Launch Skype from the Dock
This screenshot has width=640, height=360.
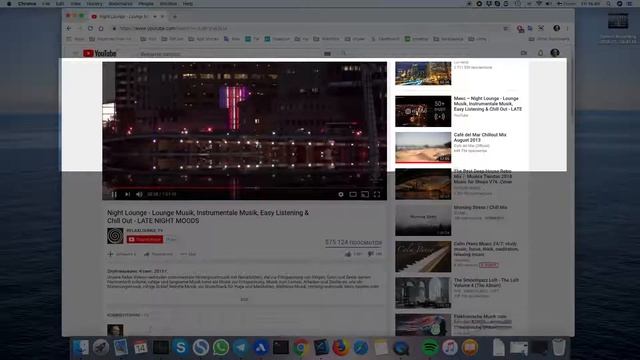[x=180, y=347]
